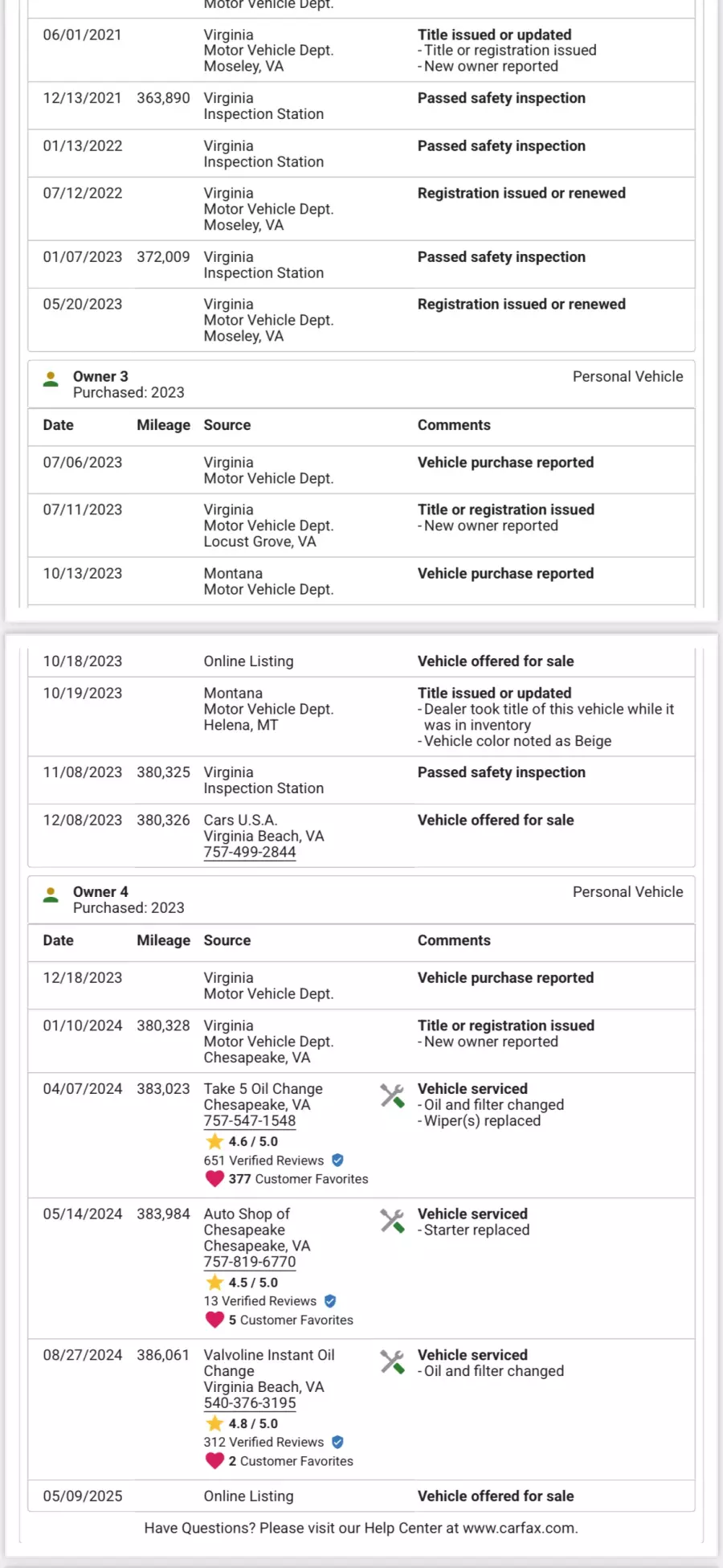Click the star icon next to 4.6 / 5.0
The image size is (723, 1568).
coord(214,1141)
